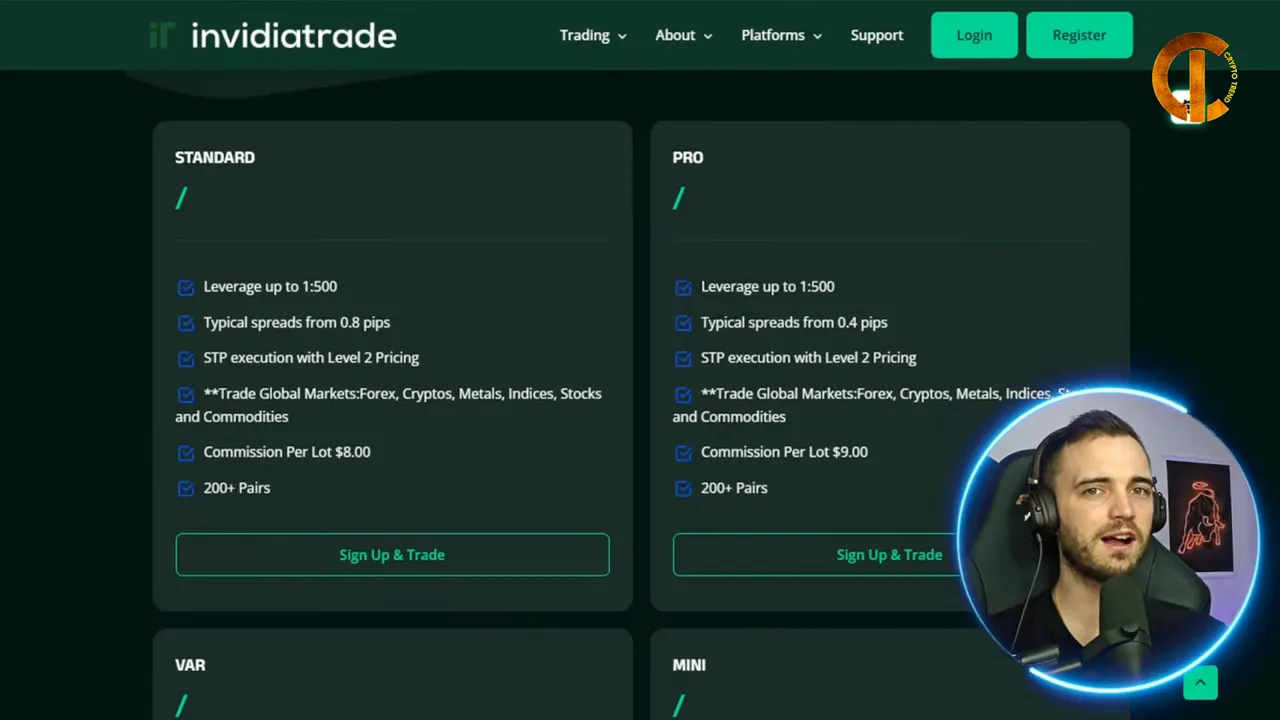Screen dimensions: 1280x720
Task: Click the checkmark beside Commission Per Lot $8.00
Action: pos(185,453)
